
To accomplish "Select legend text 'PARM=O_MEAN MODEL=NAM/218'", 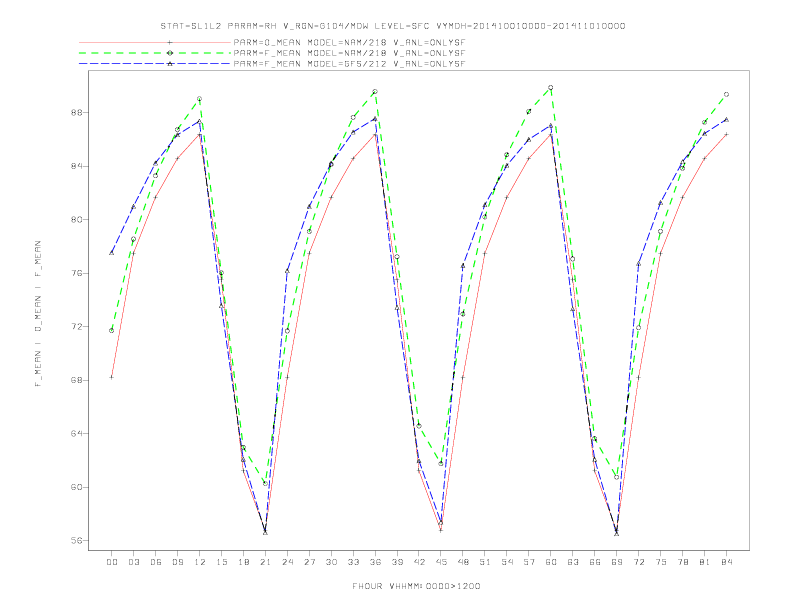I will (310, 42).
